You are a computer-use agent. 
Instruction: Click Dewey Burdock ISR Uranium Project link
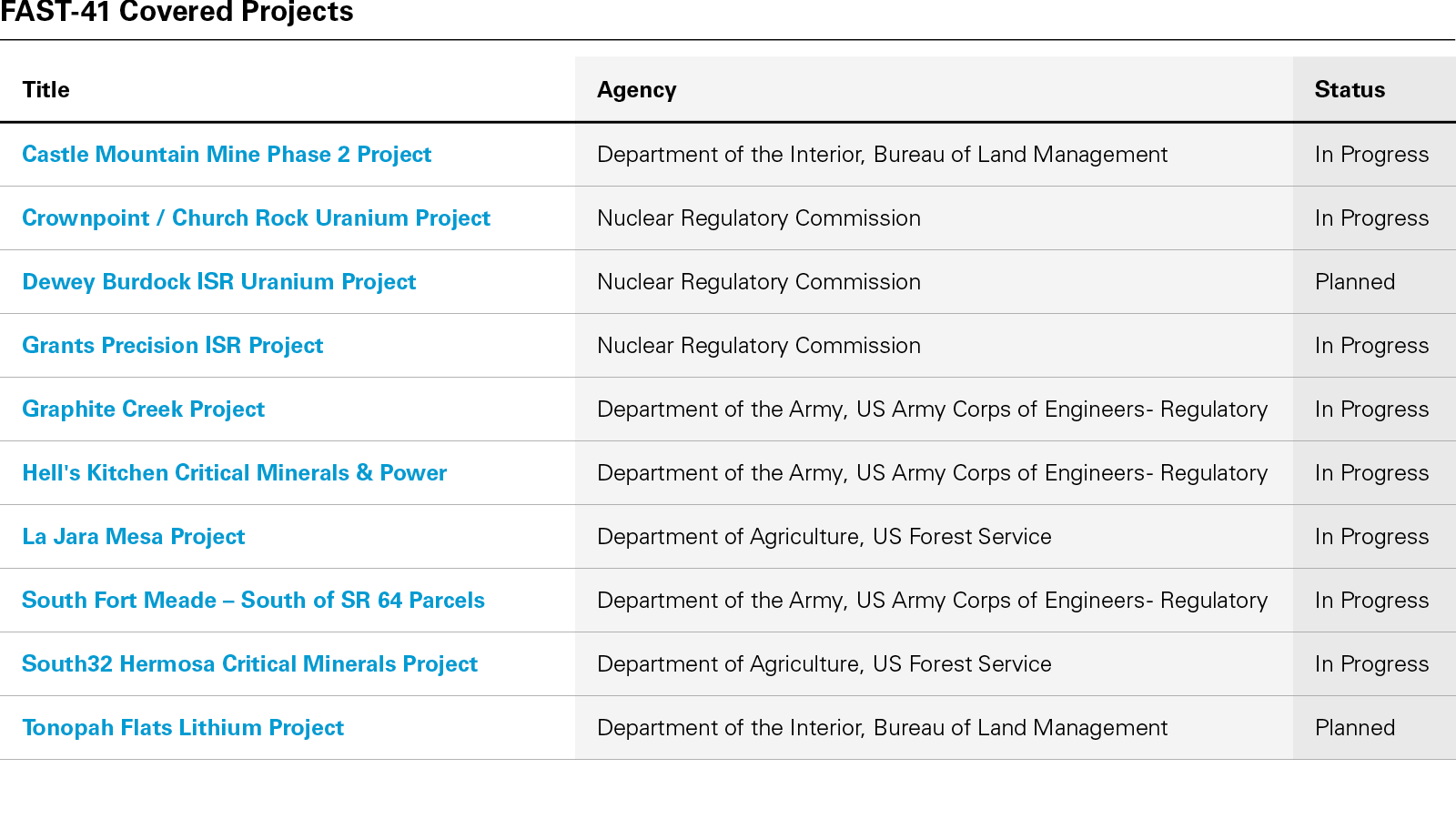218,282
